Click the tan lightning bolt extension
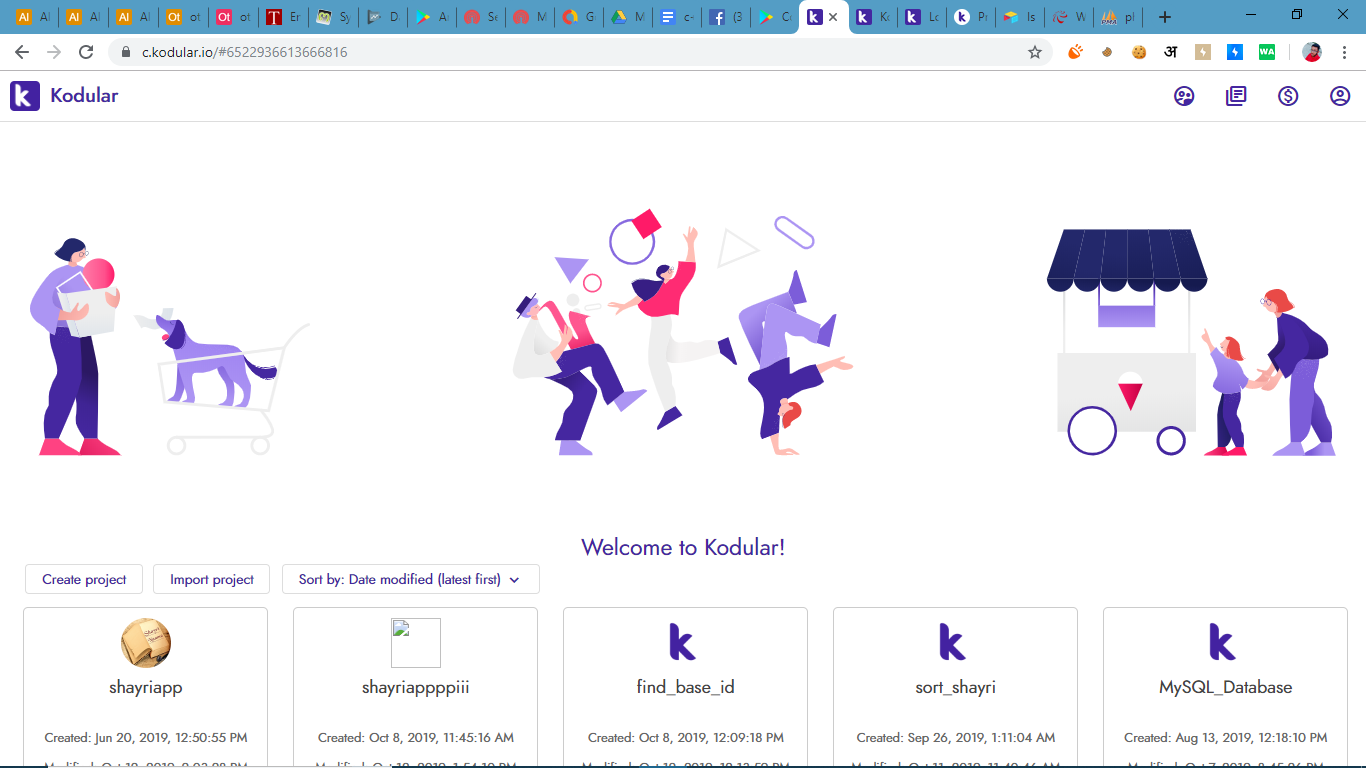This screenshot has height=768, width=1366. click(x=1203, y=52)
